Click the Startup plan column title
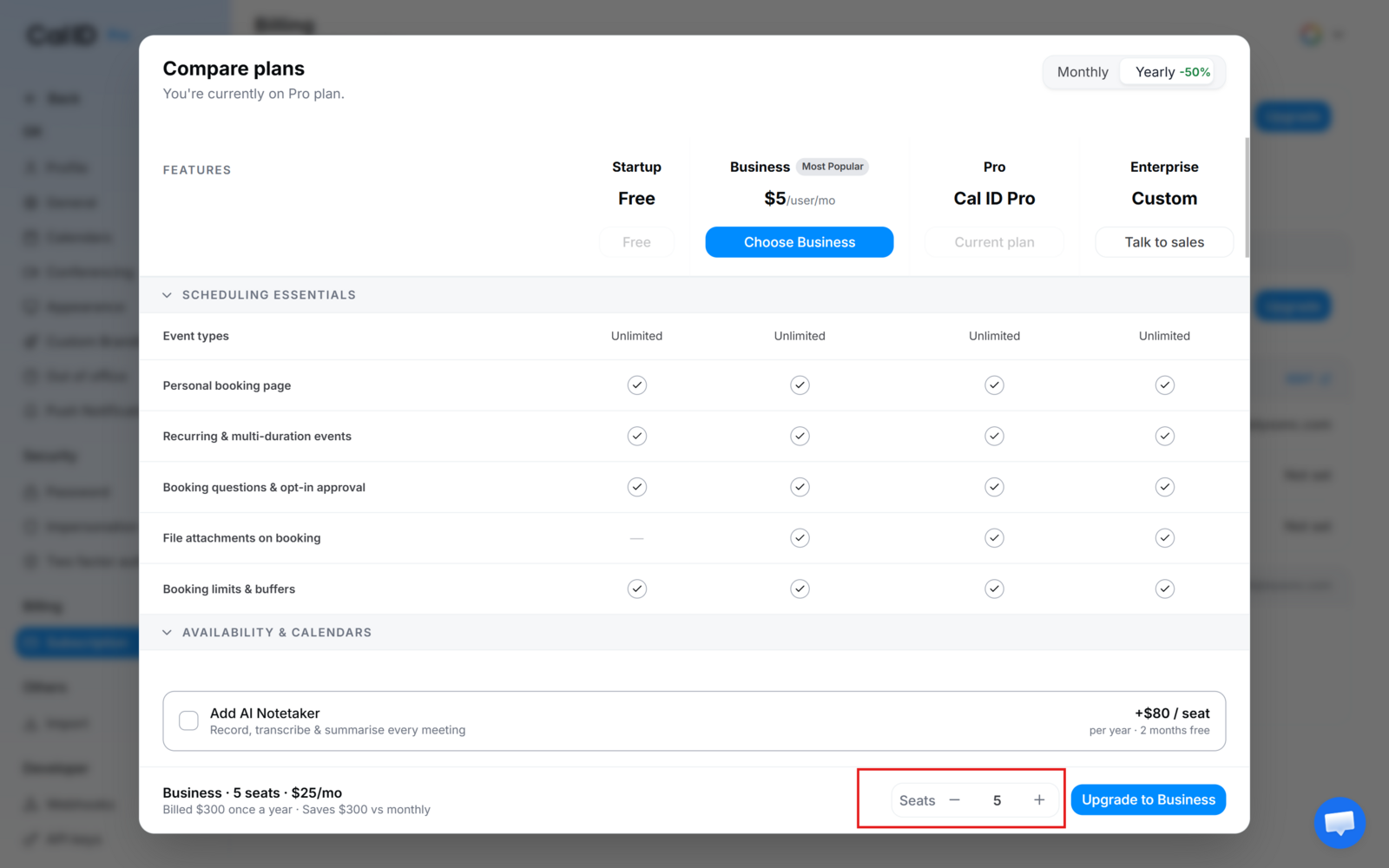Viewport: 1389px width, 868px height. click(x=636, y=167)
